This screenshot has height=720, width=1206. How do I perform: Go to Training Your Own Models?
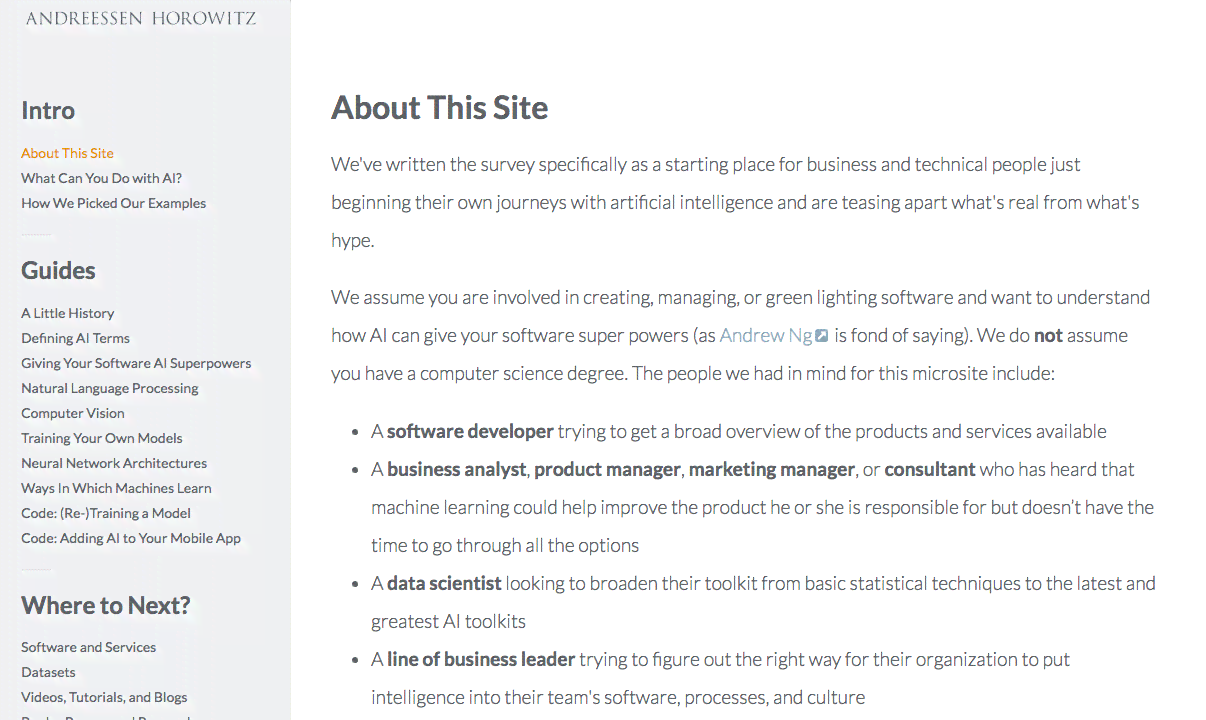click(102, 438)
